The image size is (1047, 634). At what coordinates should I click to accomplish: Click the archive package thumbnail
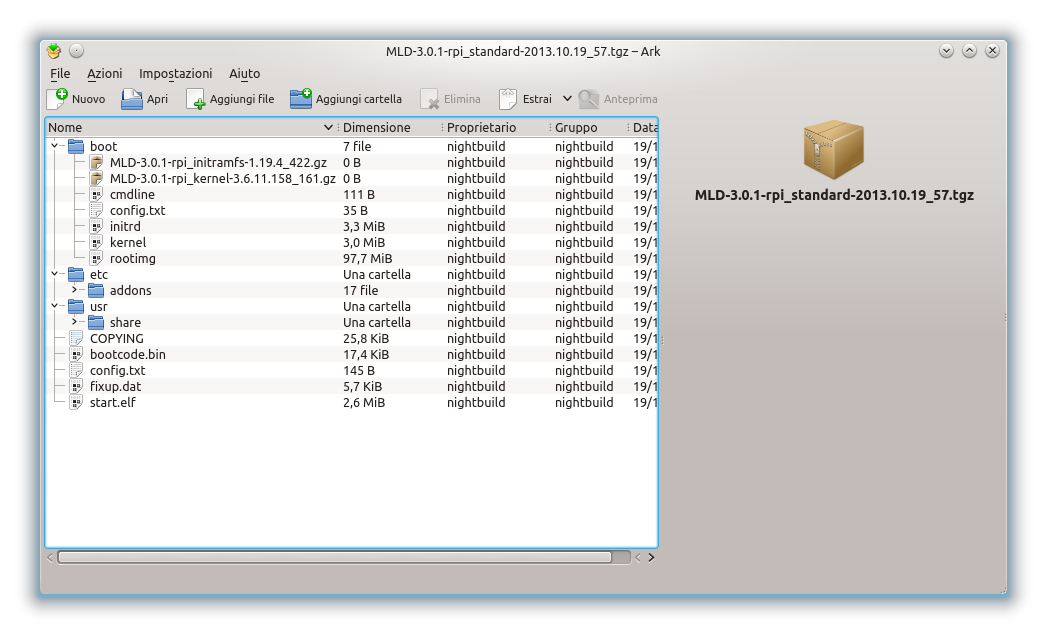(x=833, y=149)
